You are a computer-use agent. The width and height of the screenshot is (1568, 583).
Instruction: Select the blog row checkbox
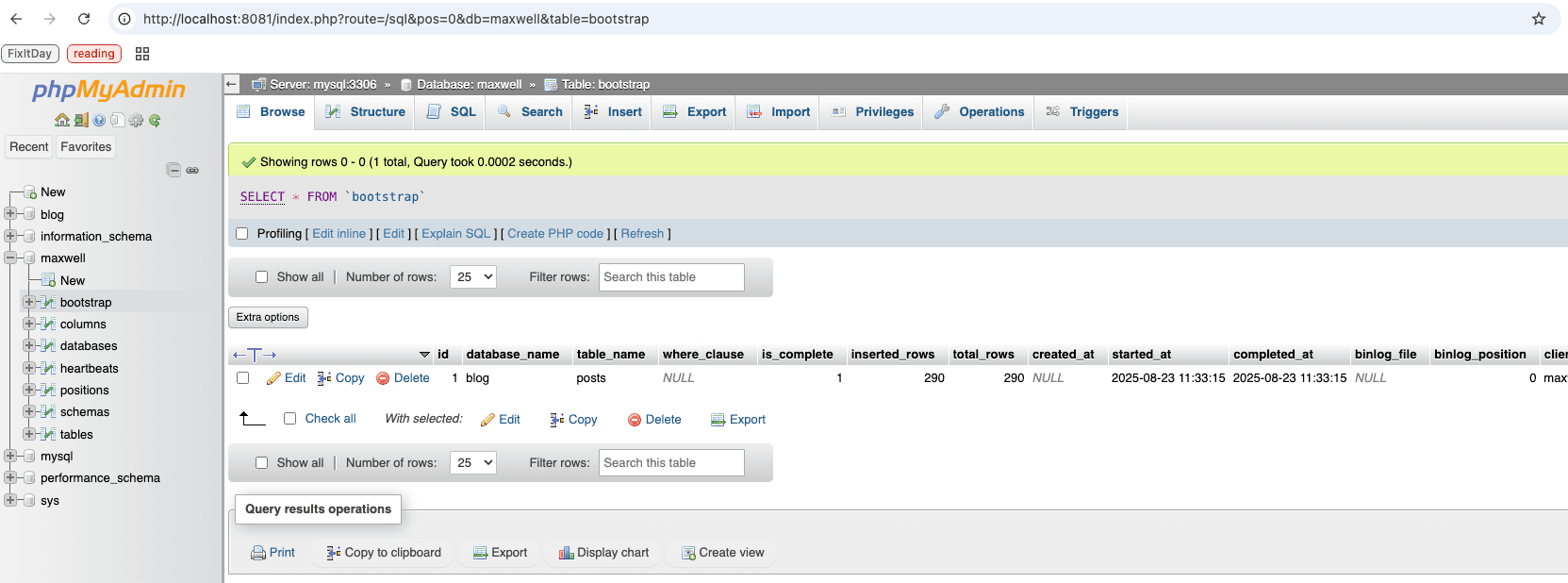coord(243,378)
